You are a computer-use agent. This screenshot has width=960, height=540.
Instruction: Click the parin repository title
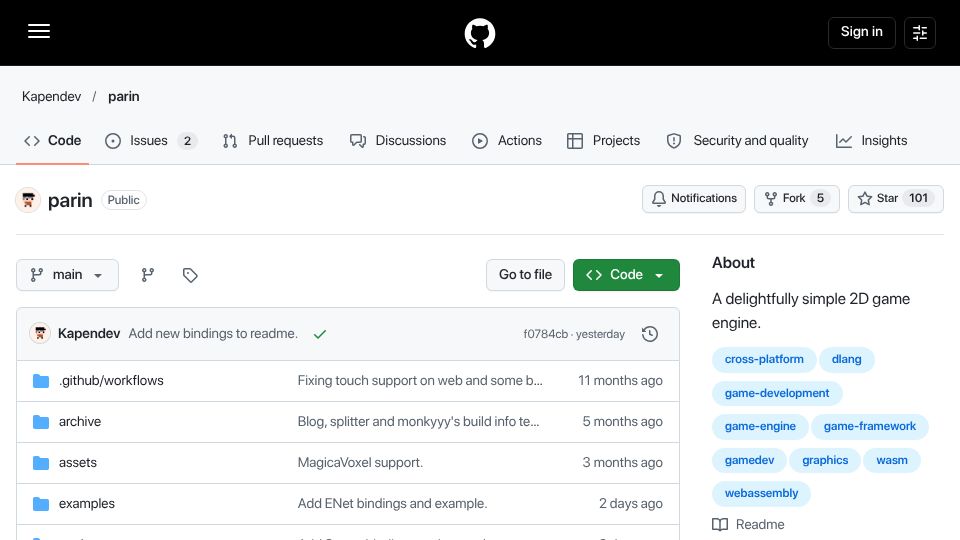70,200
